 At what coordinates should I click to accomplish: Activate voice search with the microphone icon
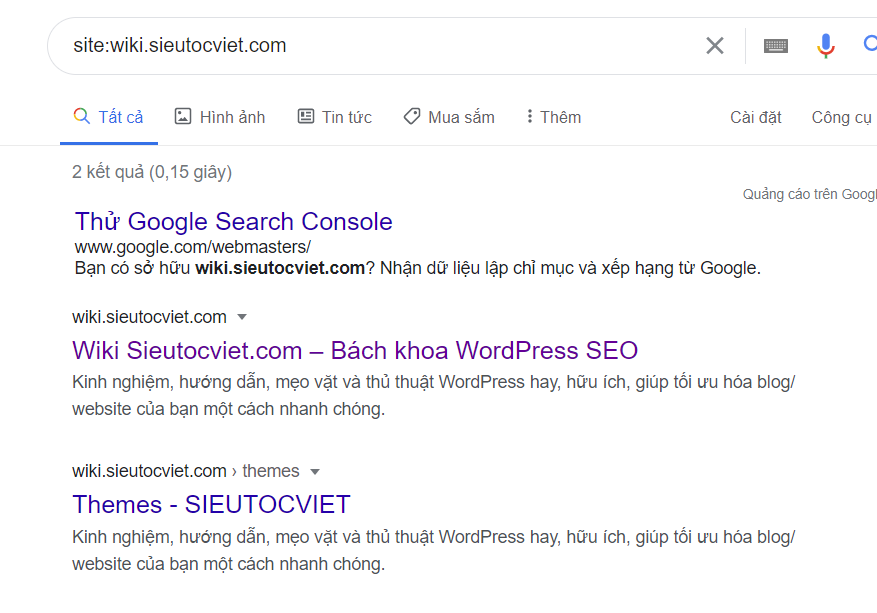coord(825,44)
